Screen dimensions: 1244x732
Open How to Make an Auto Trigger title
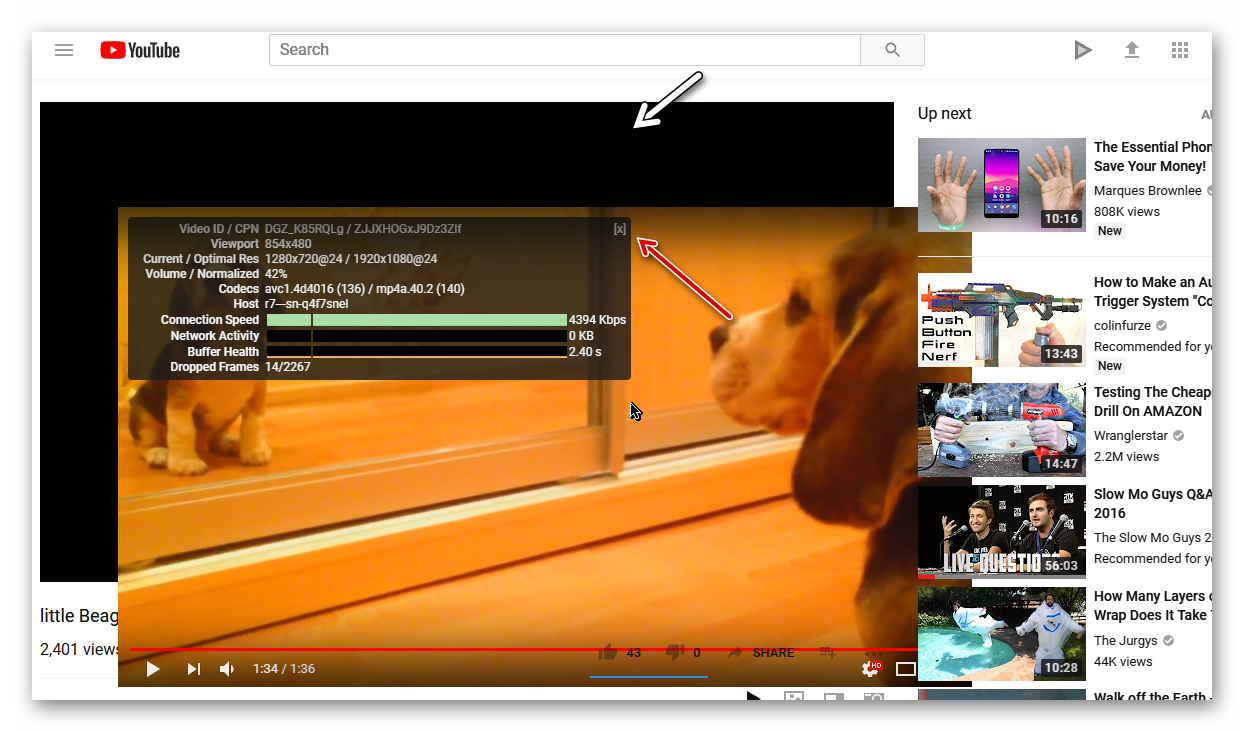[x=1152, y=292]
